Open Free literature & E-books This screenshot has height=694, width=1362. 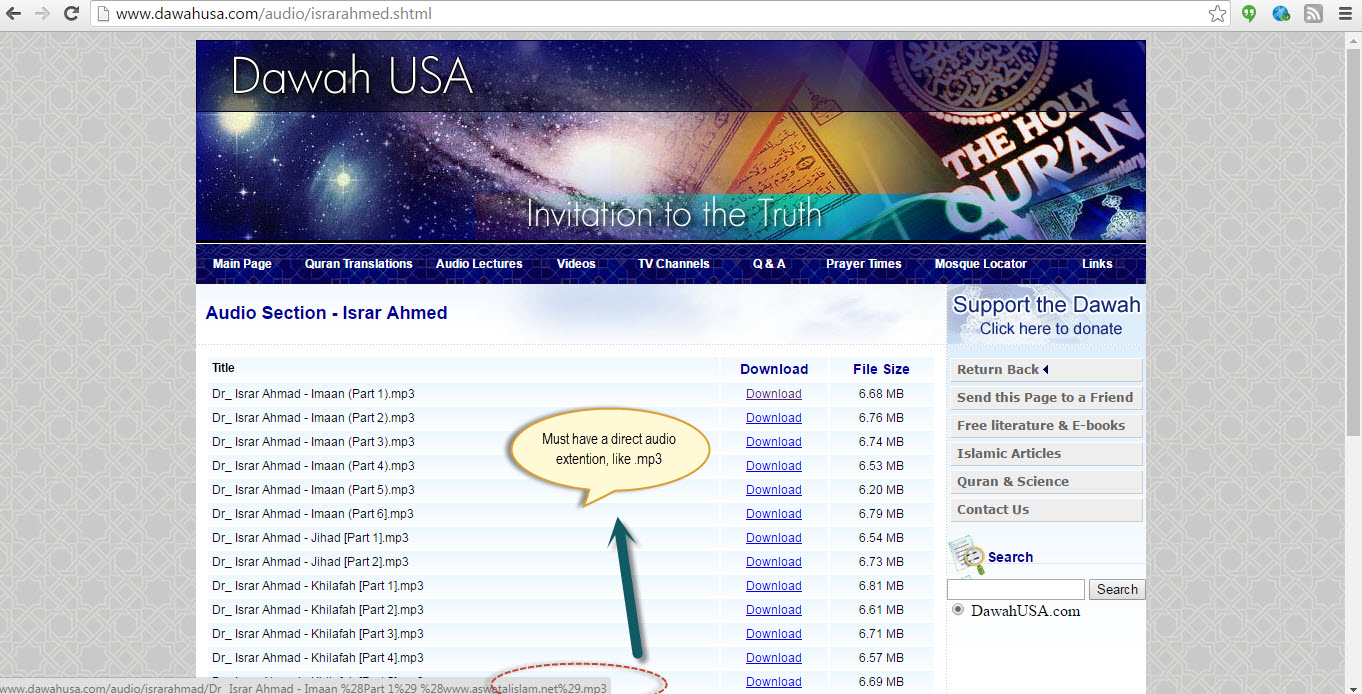1046,426
